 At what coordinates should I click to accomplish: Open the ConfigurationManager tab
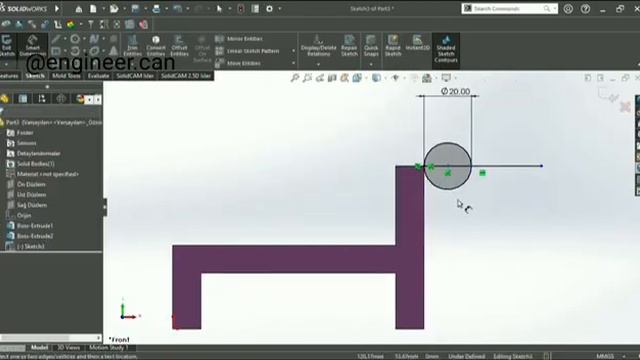(x=42, y=98)
